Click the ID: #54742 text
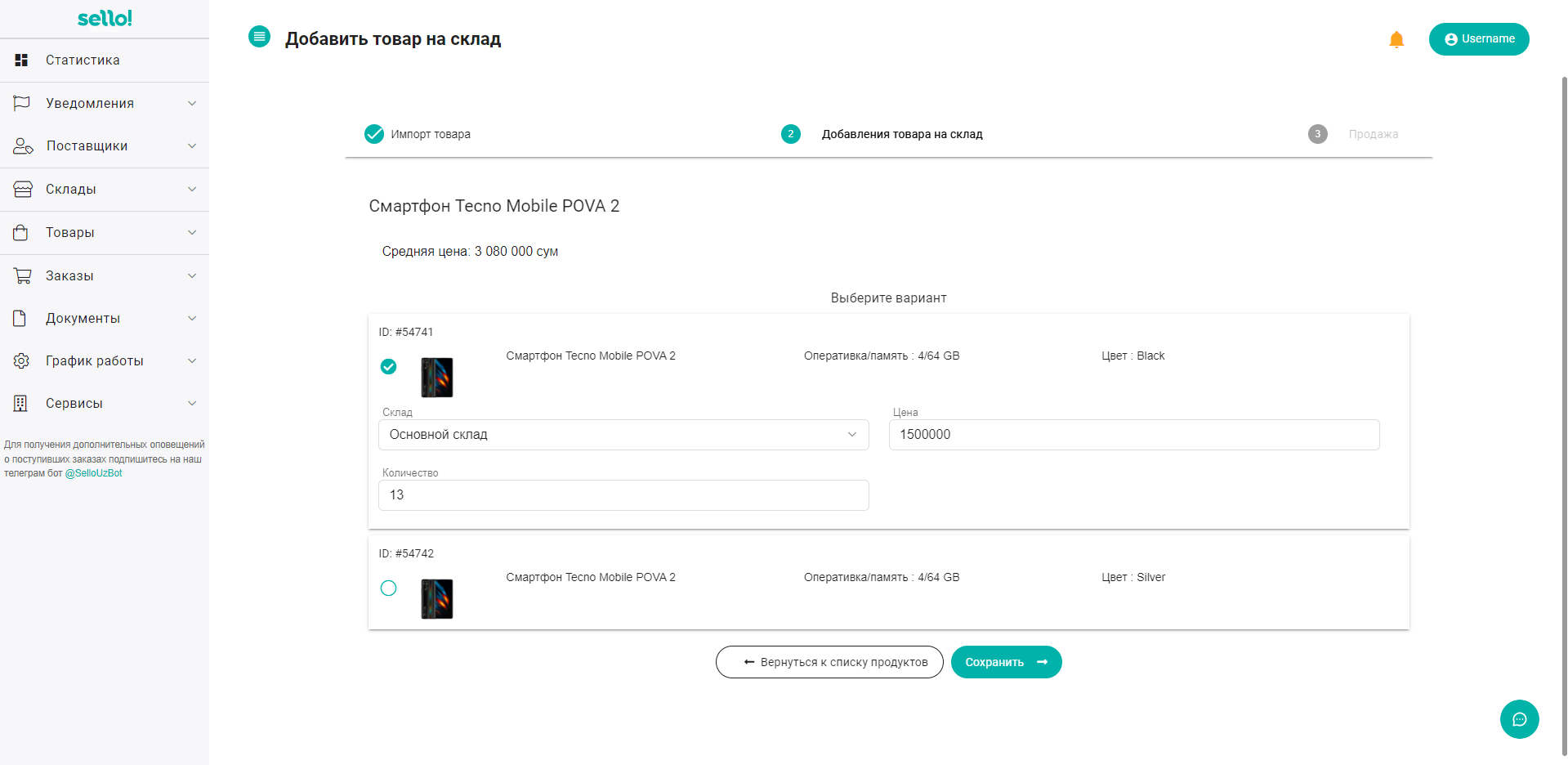The height and width of the screenshot is (765, 1568). 406,553
